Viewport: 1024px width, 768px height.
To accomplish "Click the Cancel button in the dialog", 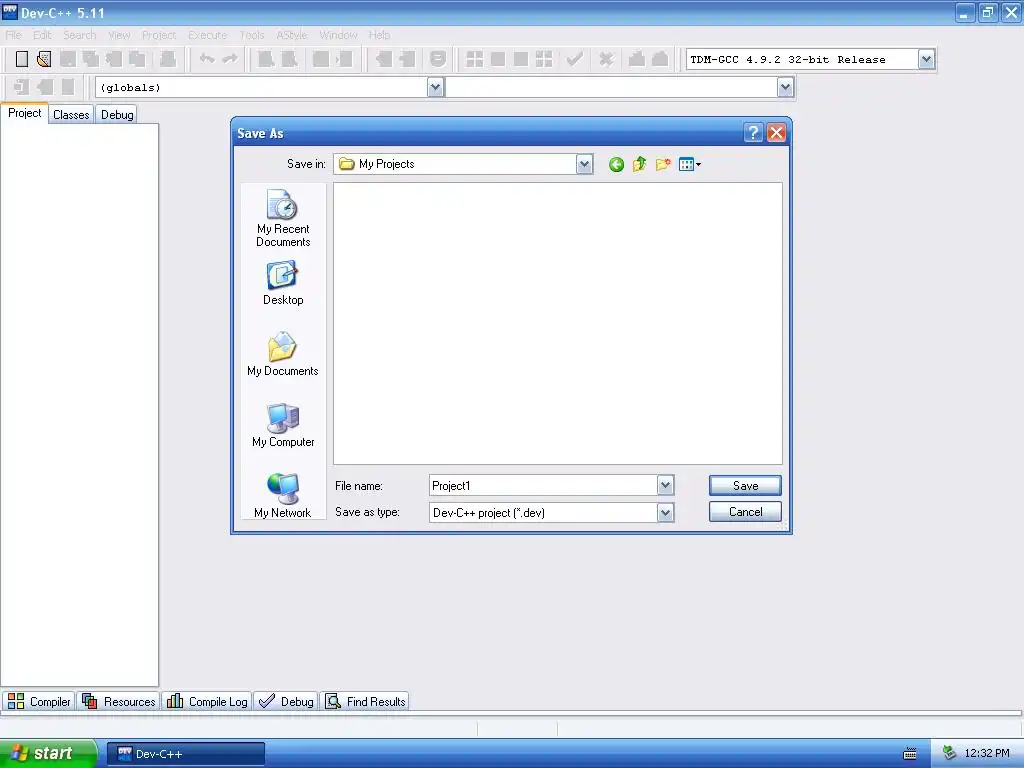I will [745, 511].
